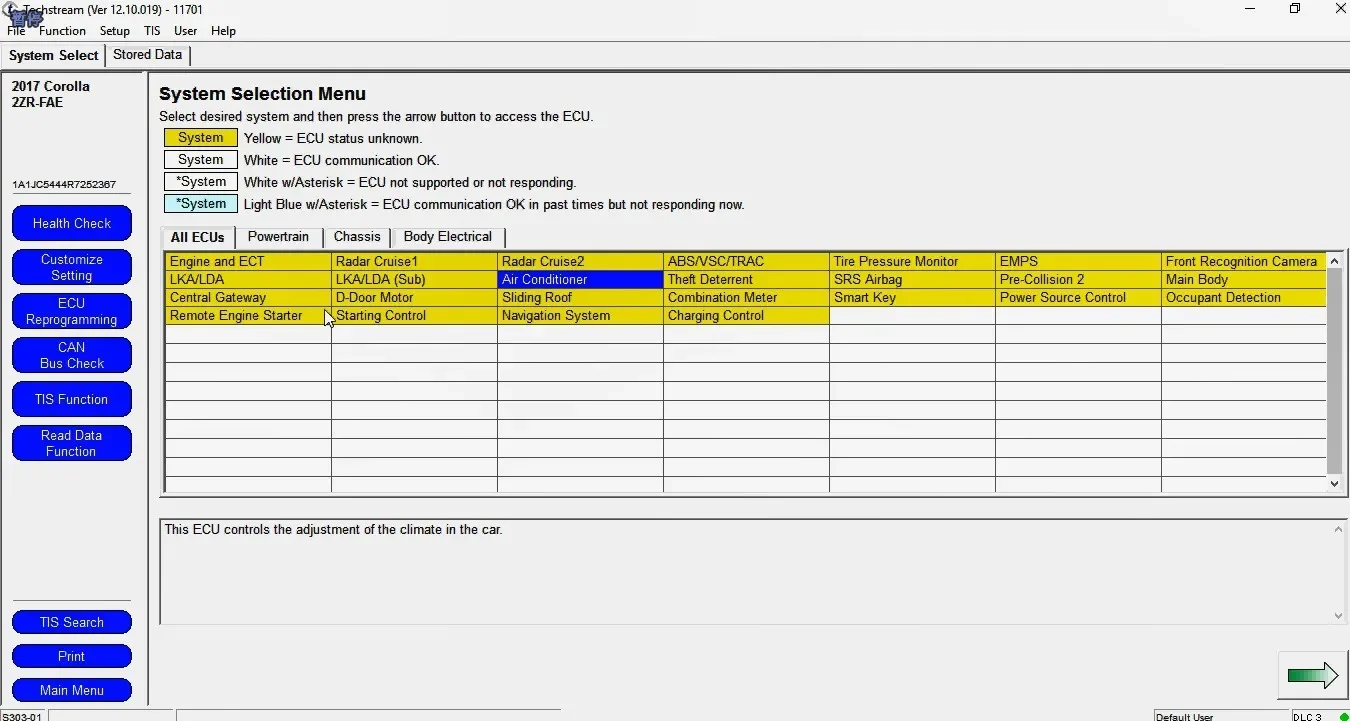
Task: Click the green arrow to access ECU
Action: (x=1312, y=675)
